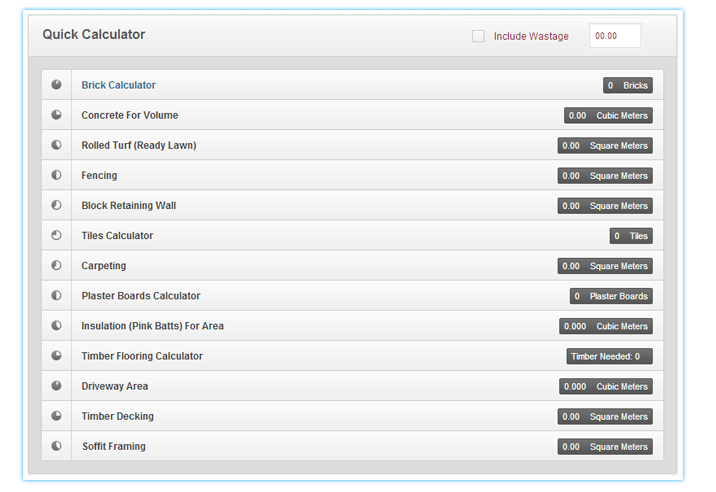Click the Plaster Boards result badge
This screenshot has width=716, height=492.
click(611, 296)
